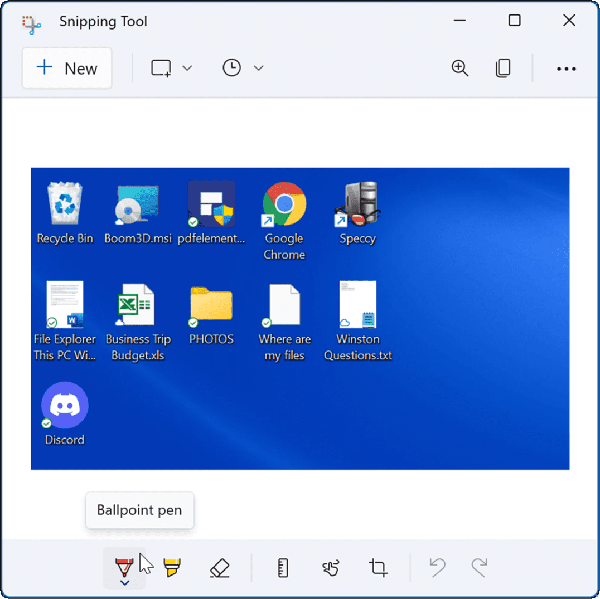Click the Discord icon in the snip
The image size is (600, 599).
click(x=65, y=405)
